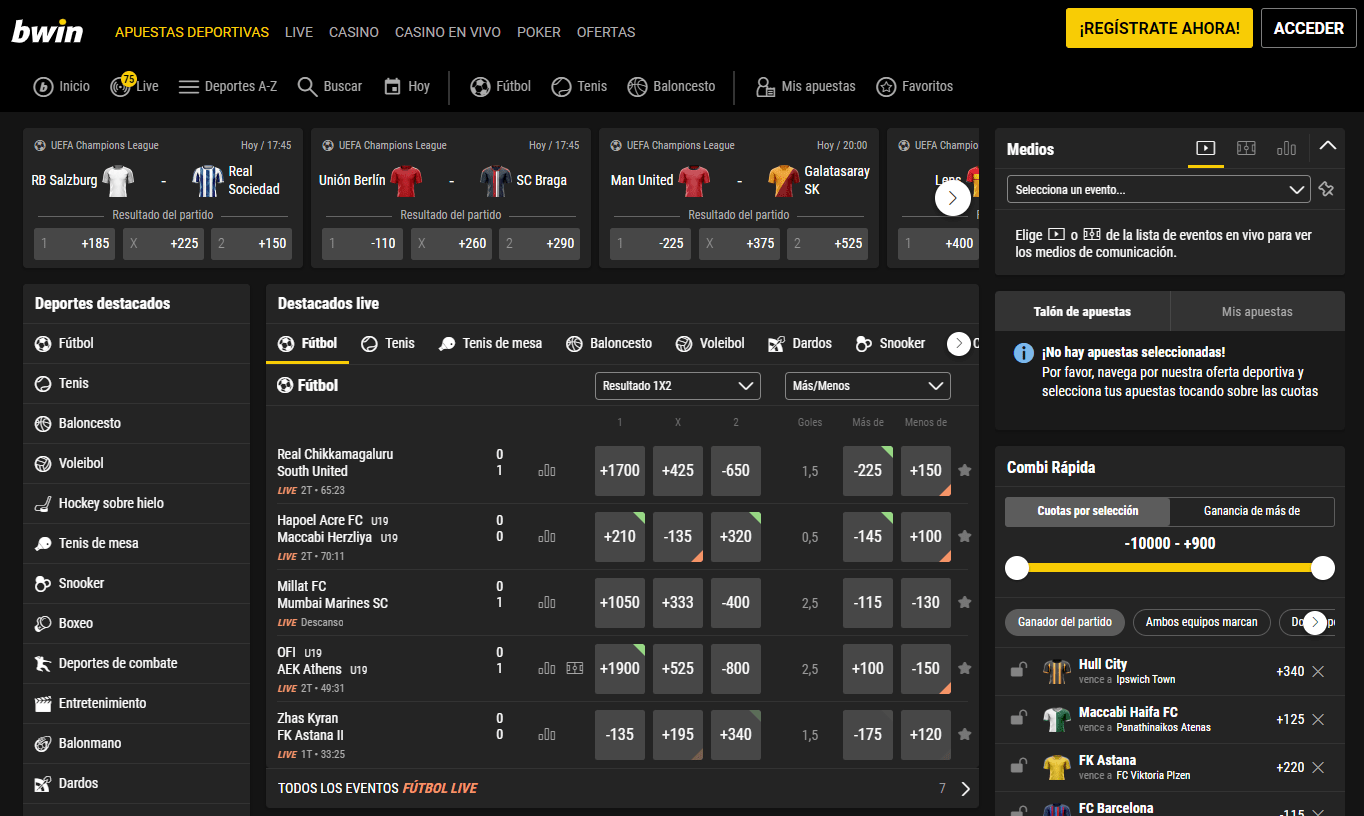Open stats icon for Hapoel Acre match
This screenshot has width=1364, height=816.
[547, 537]
